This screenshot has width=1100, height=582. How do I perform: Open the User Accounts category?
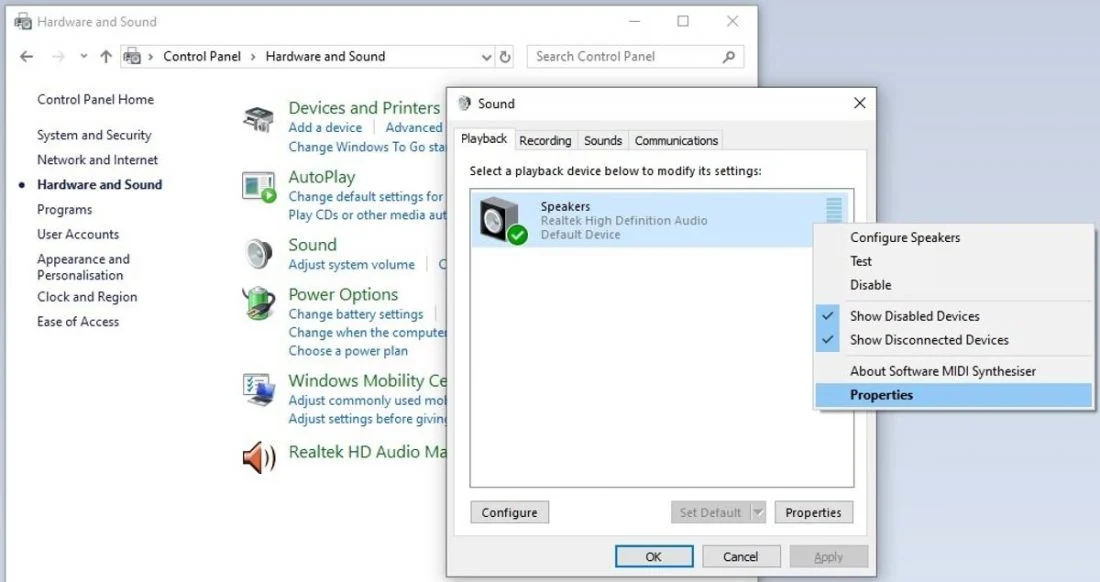tap(78, 234)
